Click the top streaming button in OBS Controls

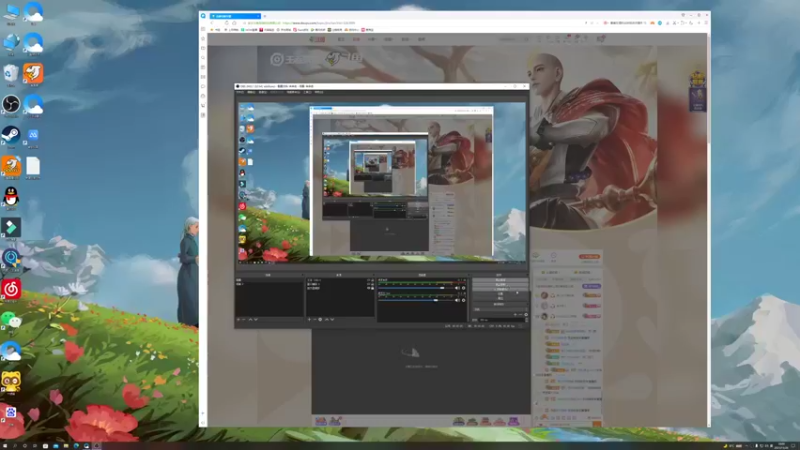500,280
